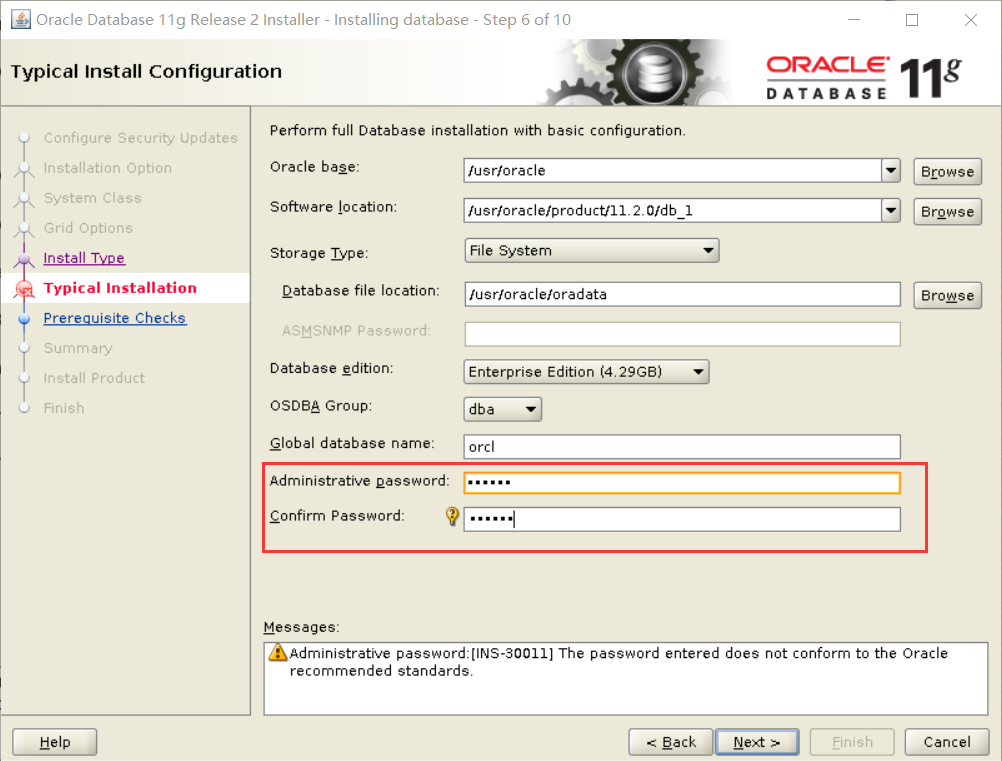This screenshot has height=761, width=1002.
Task: Click the Java installer title bar icon
Action: (20, 19)
